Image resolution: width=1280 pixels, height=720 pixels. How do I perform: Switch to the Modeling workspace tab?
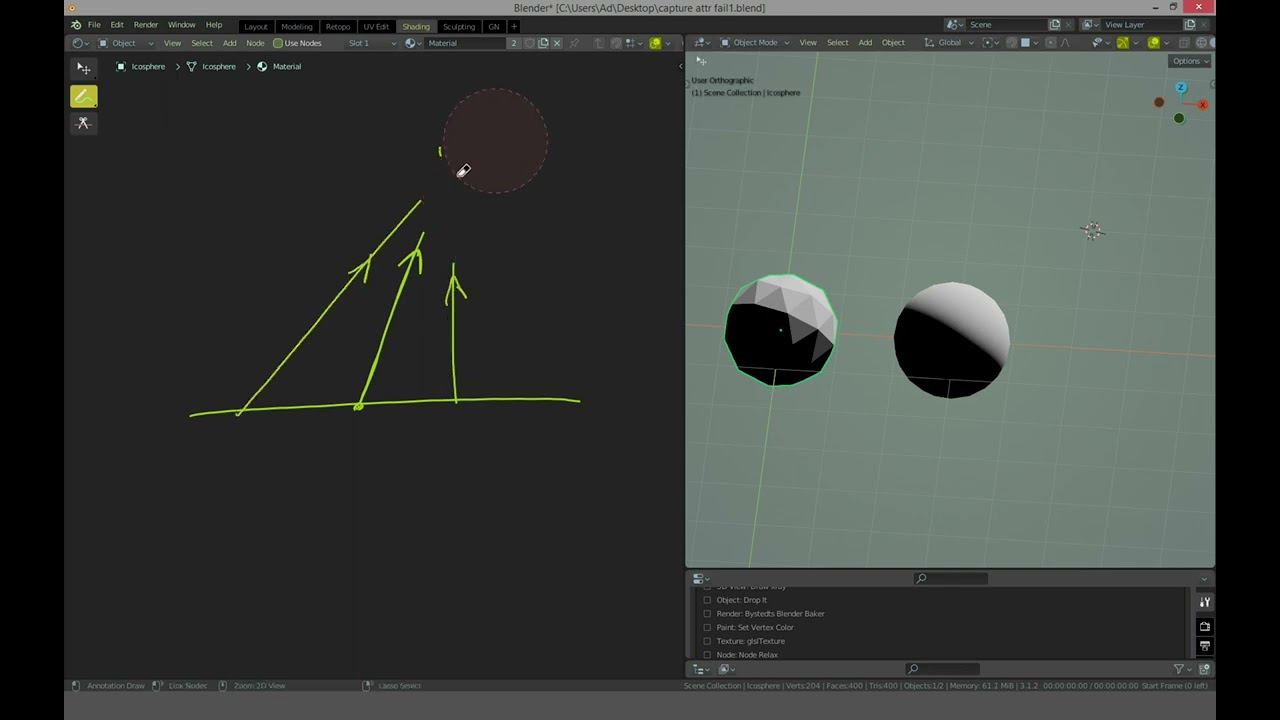point(297,26)
